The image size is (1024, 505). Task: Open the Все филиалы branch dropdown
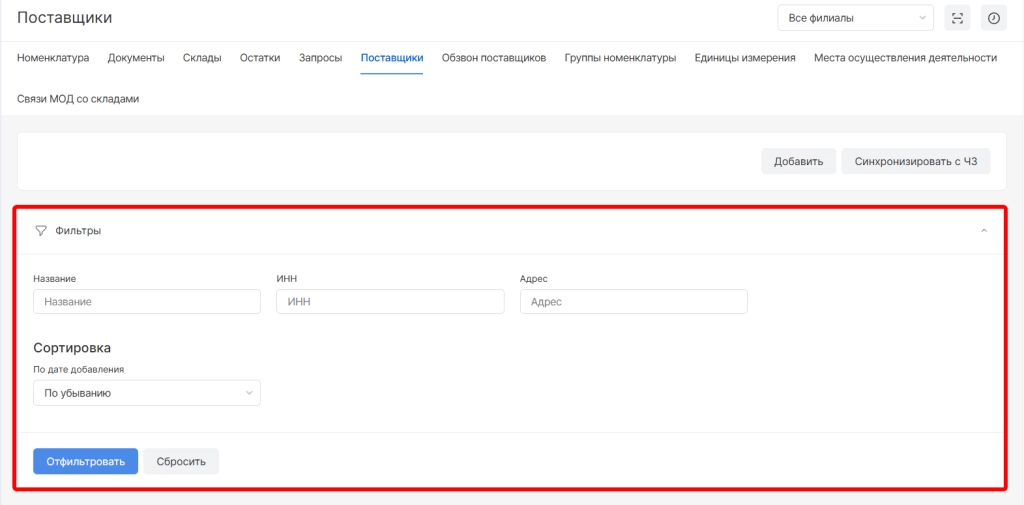855,18
